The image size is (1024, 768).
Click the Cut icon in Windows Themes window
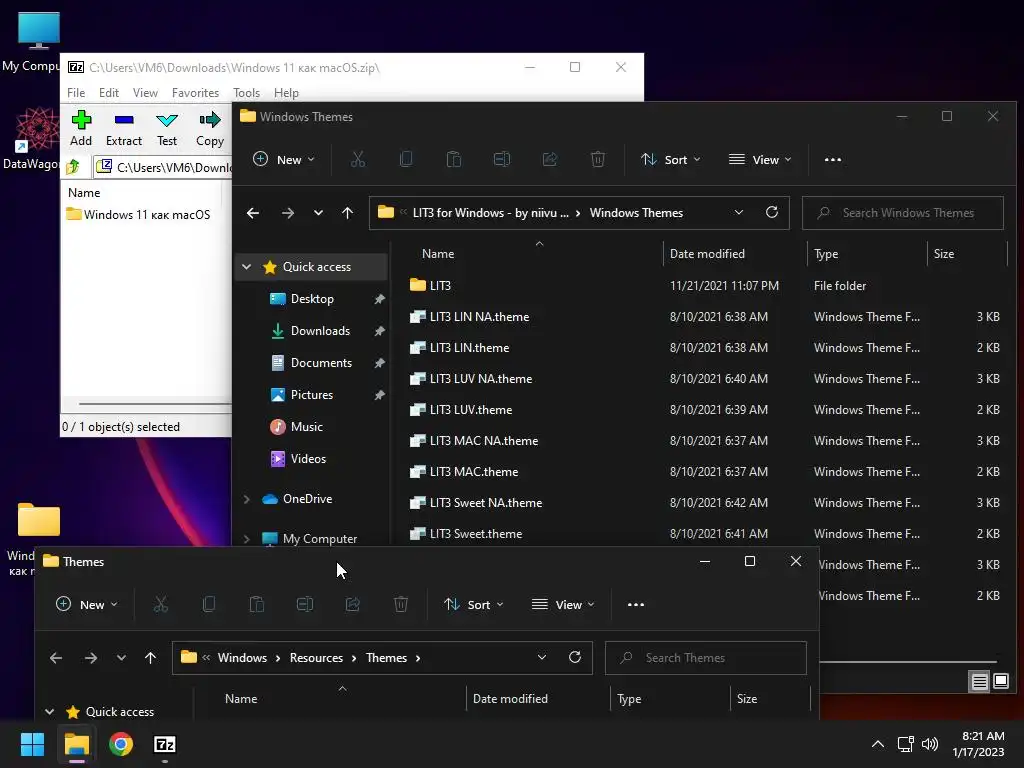(358, 159)
